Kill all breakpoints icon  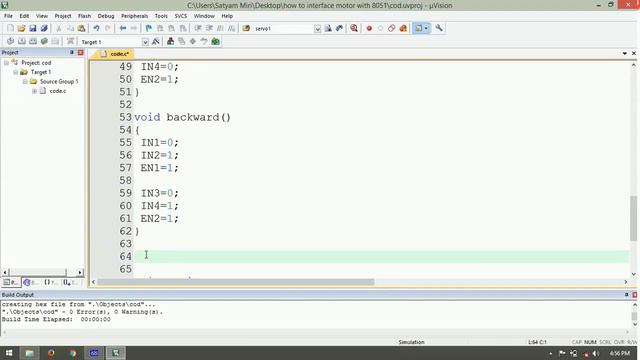pyautogui.click(x=403, y=28)
